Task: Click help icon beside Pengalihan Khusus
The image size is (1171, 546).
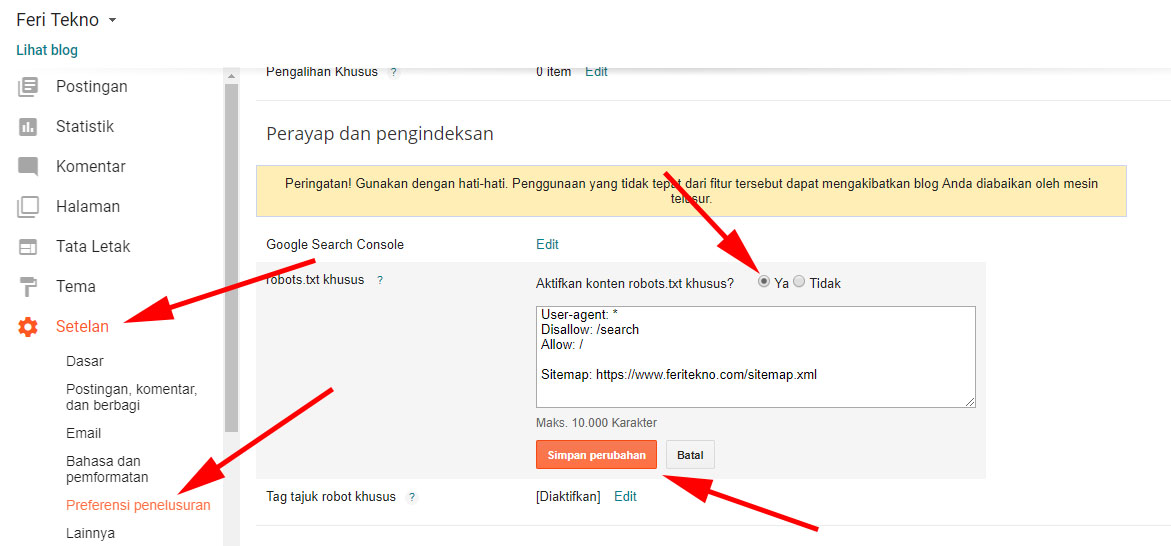Action: (394, 72)
